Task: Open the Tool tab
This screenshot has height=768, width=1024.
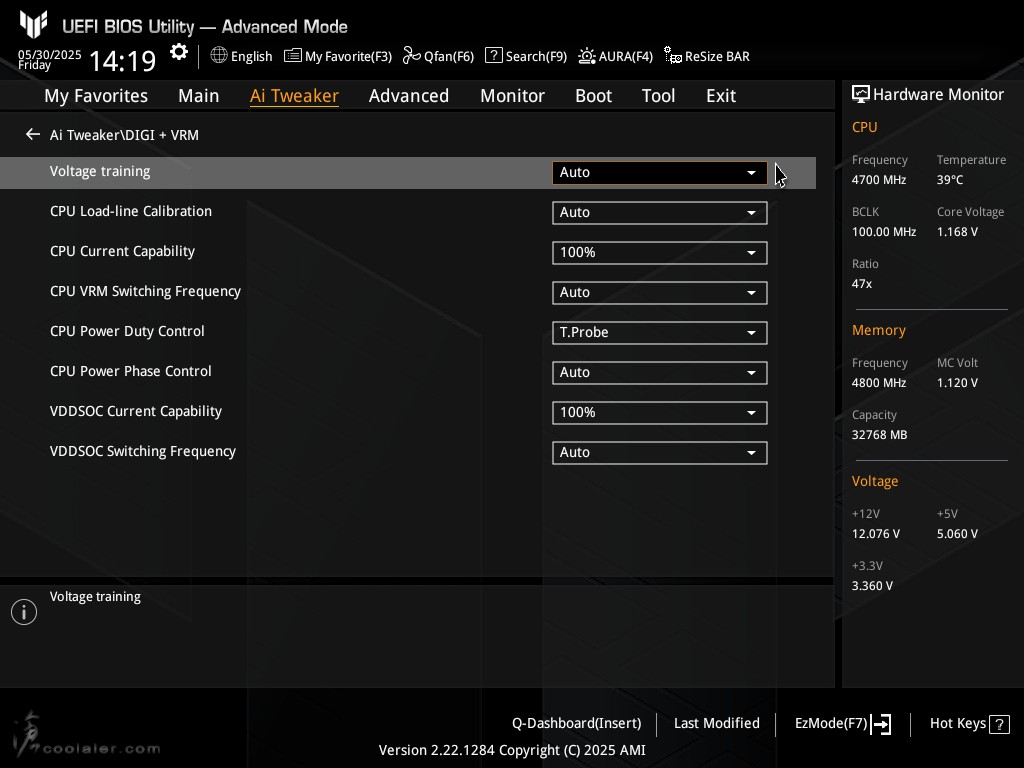Action: pyautogui.click(x=658, y=96)
